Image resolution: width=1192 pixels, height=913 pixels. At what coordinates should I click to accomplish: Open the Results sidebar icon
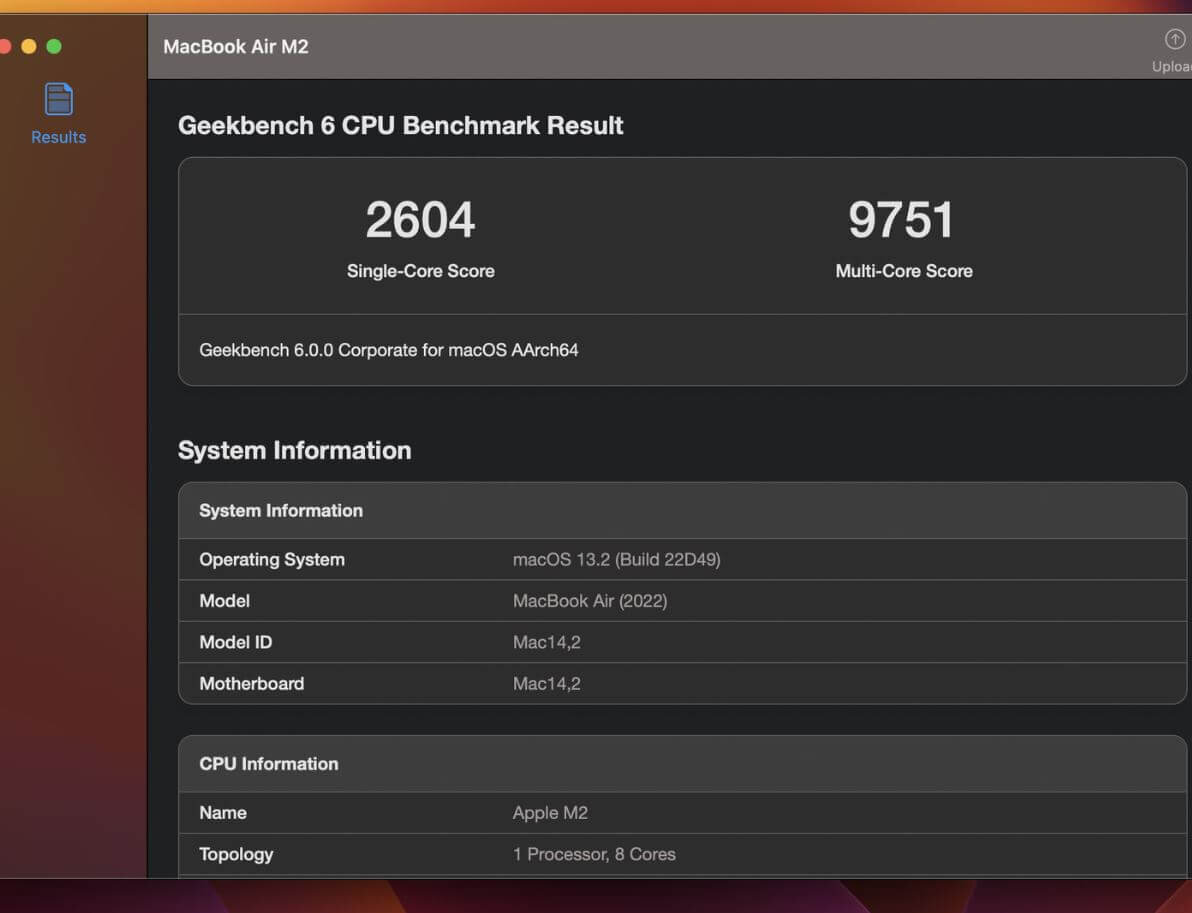[x=59, y=99]
